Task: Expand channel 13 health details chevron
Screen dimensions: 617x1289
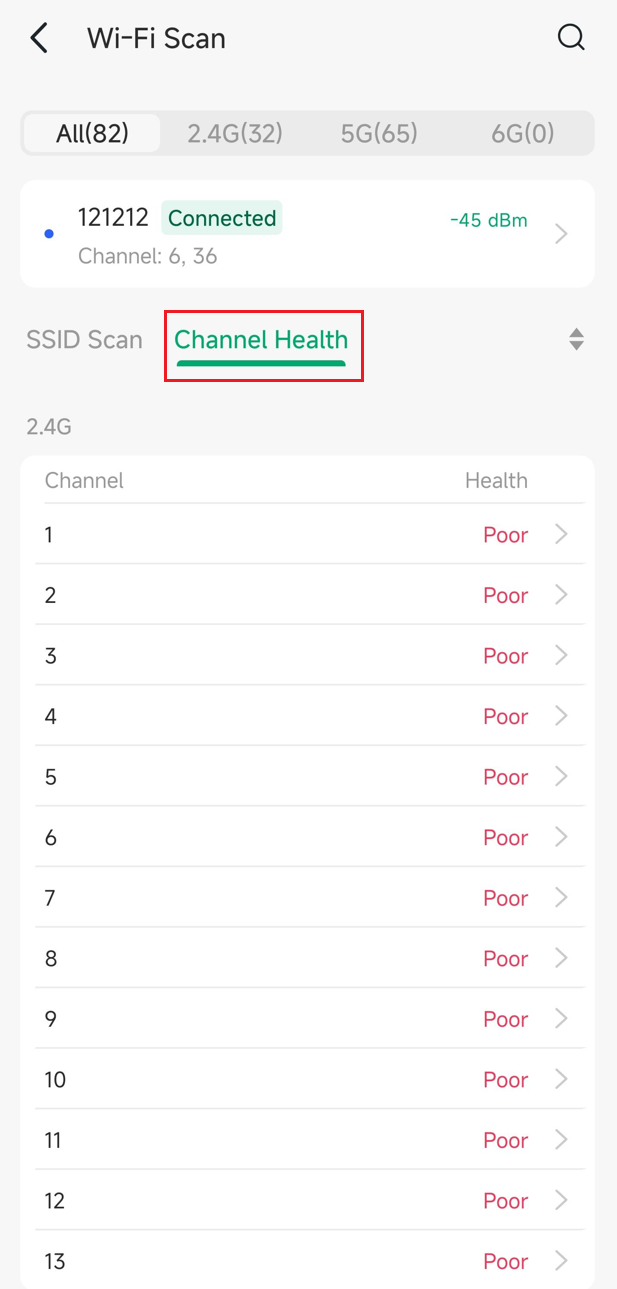Action: click(x=562, y=1260)
